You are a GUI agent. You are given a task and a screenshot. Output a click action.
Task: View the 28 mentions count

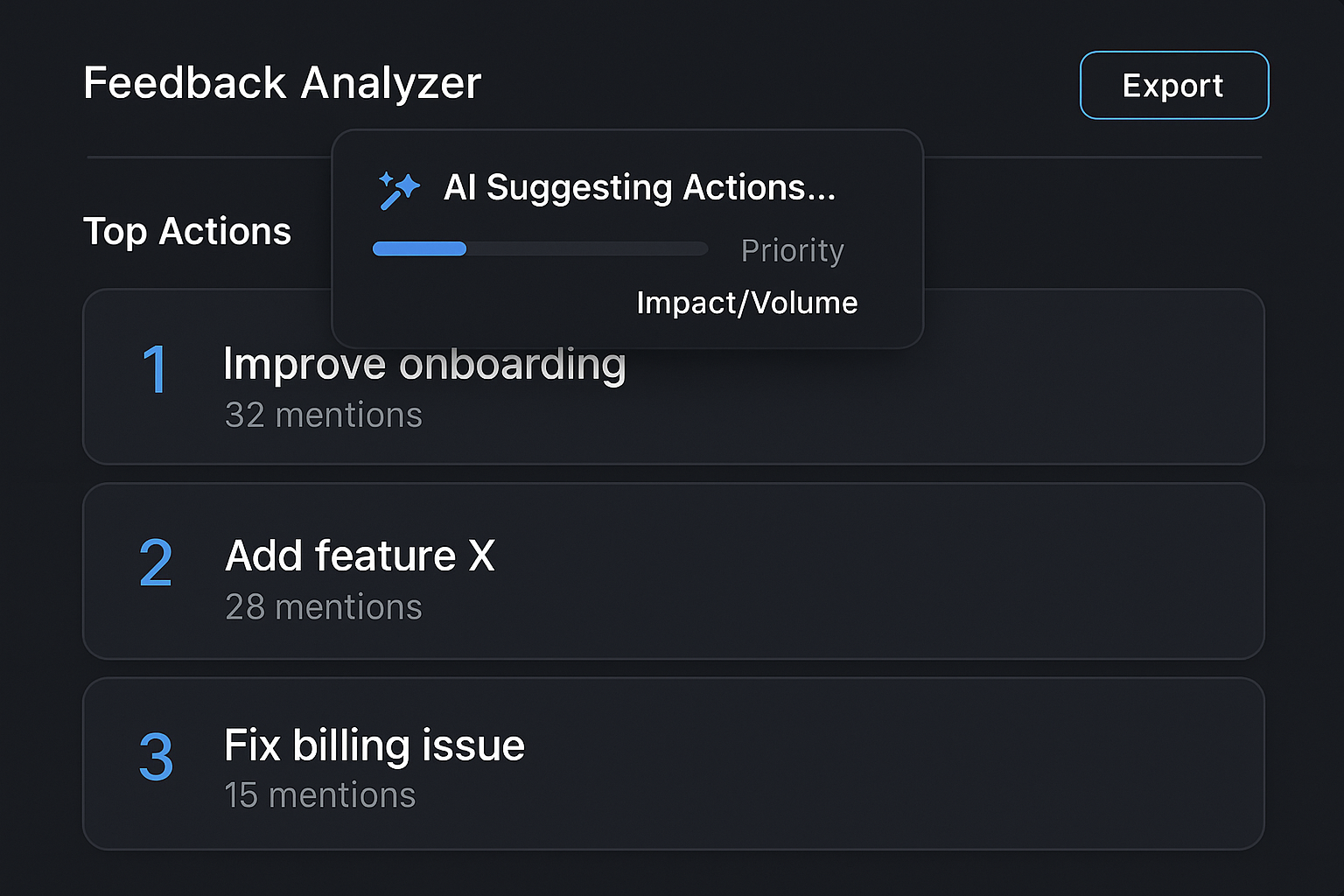click(323, 607)
